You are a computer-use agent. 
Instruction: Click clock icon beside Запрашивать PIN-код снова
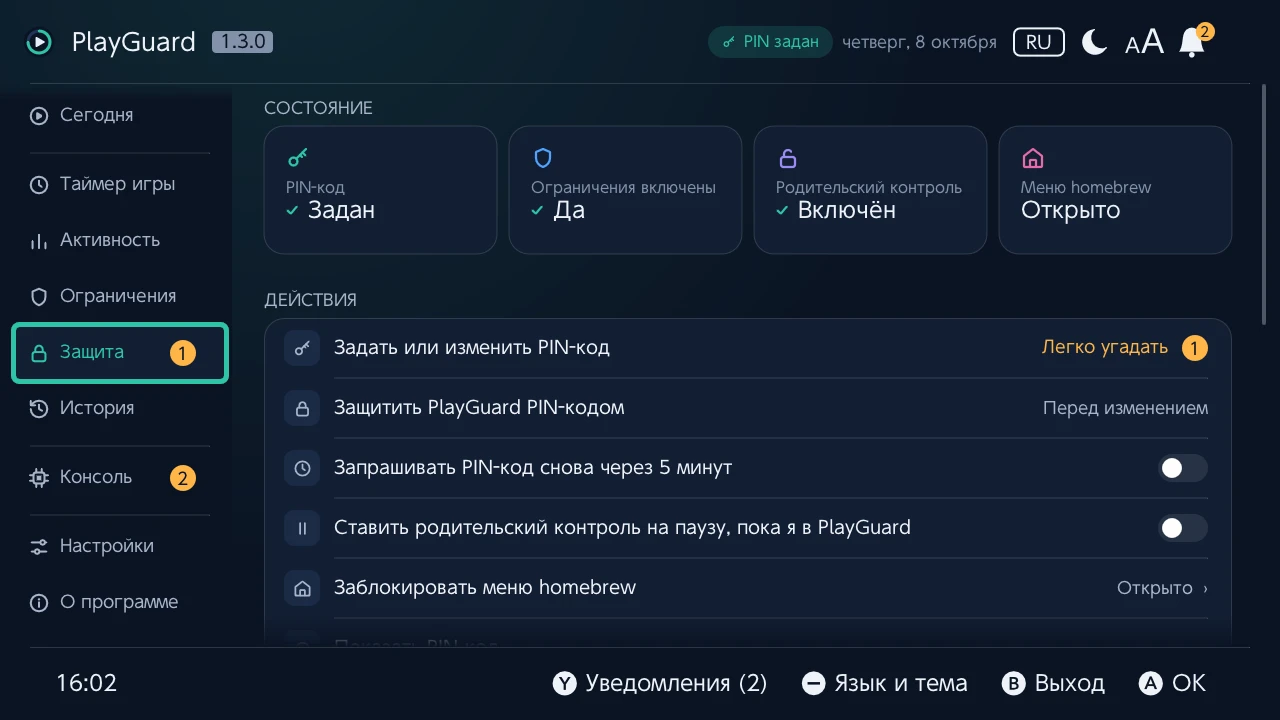click(x=302, y=468)
